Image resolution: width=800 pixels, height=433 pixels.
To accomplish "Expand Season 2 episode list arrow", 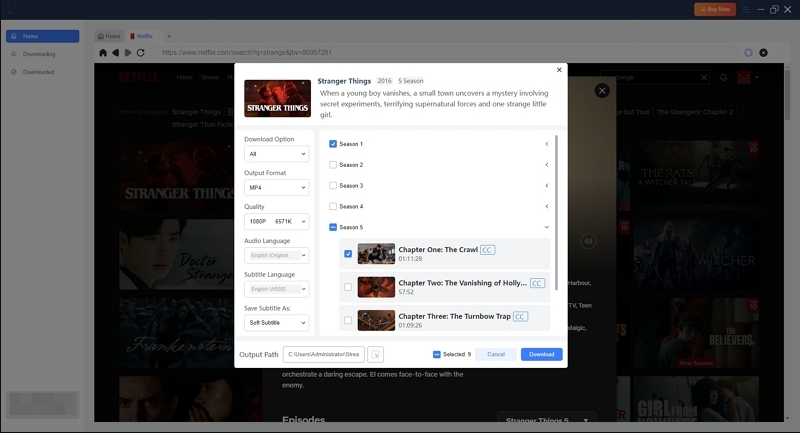I will click(547, 165).
